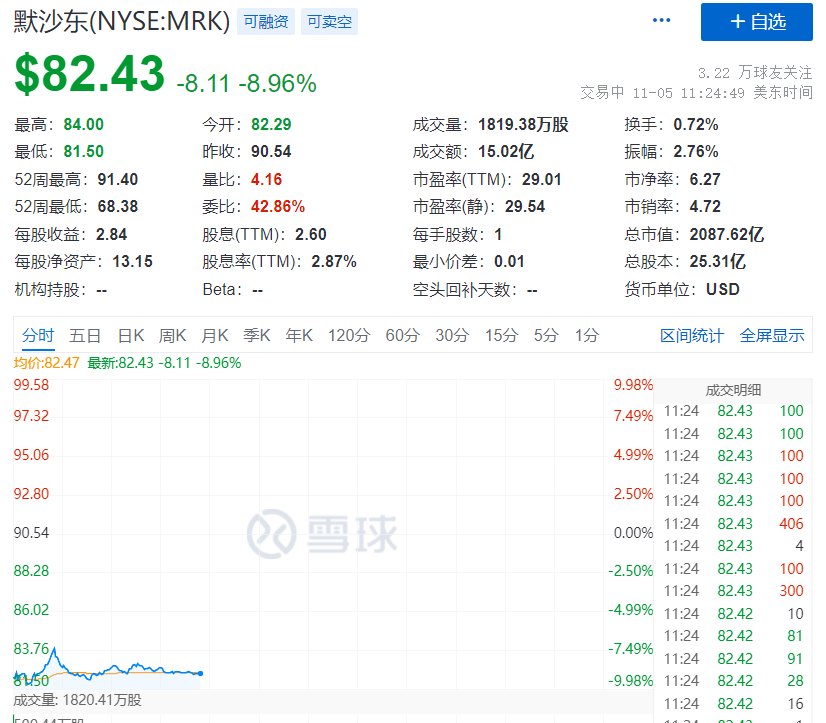826x723 pixels.
Task: Select the 年K yearly chart tab
Action: (297, 336)
